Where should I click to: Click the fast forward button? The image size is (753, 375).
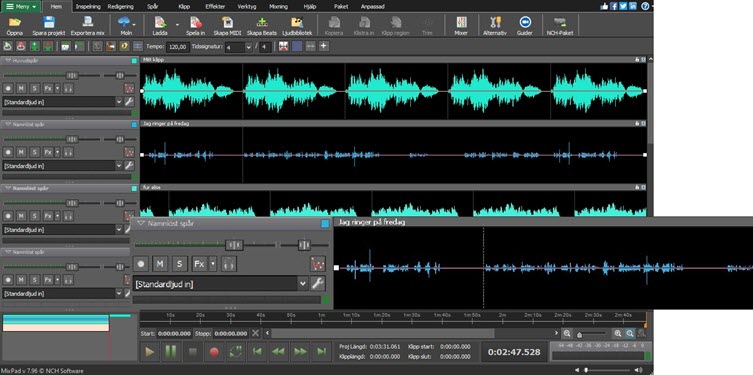[301, 352]
